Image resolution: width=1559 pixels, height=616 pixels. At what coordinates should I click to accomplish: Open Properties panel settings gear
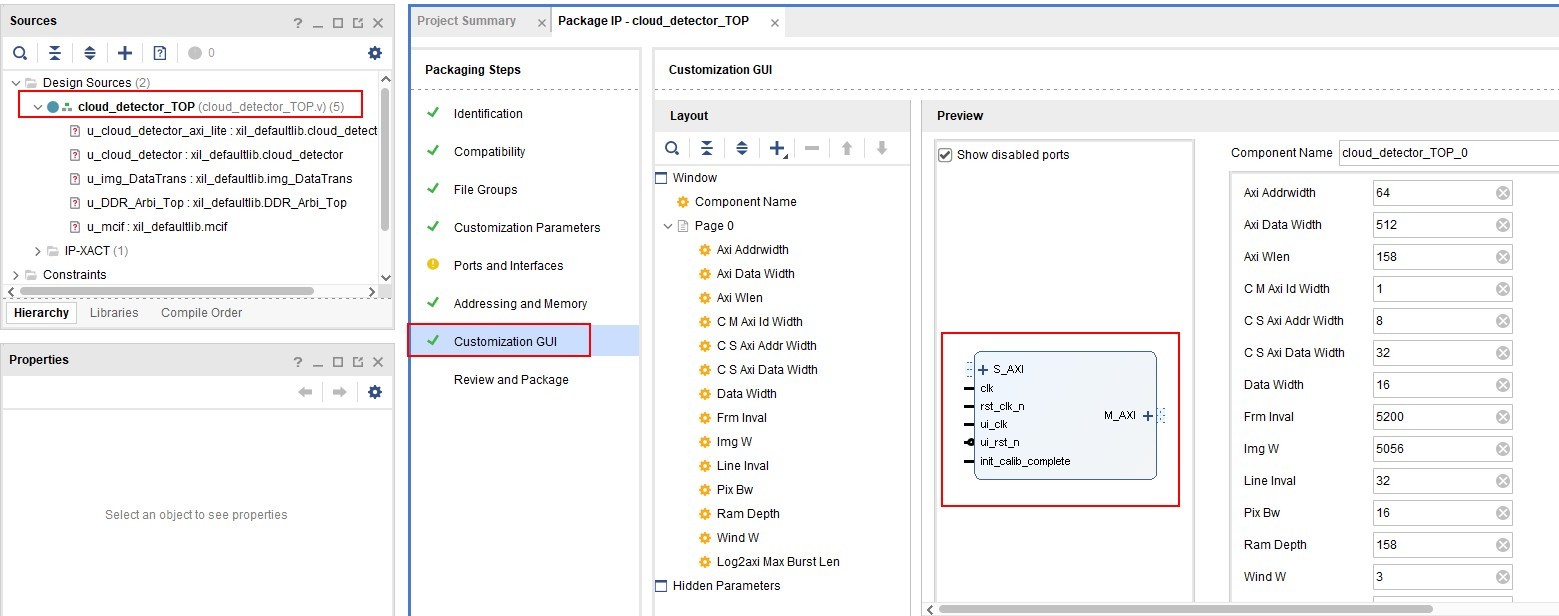coord(375,392)
